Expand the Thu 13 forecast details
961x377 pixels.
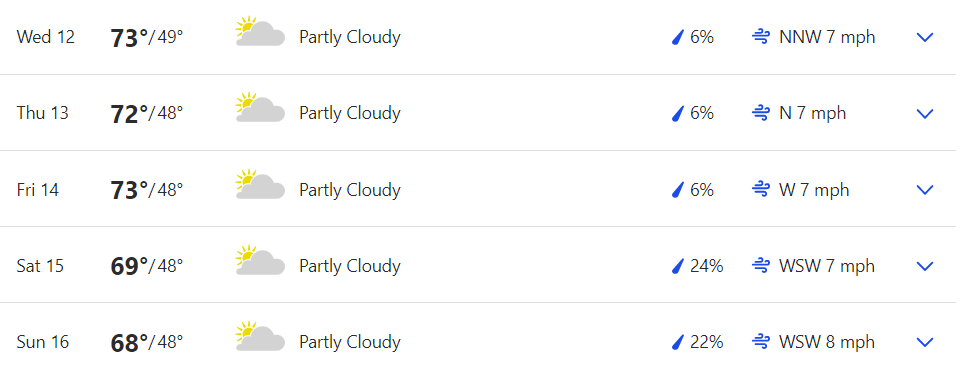click(924, 113)
